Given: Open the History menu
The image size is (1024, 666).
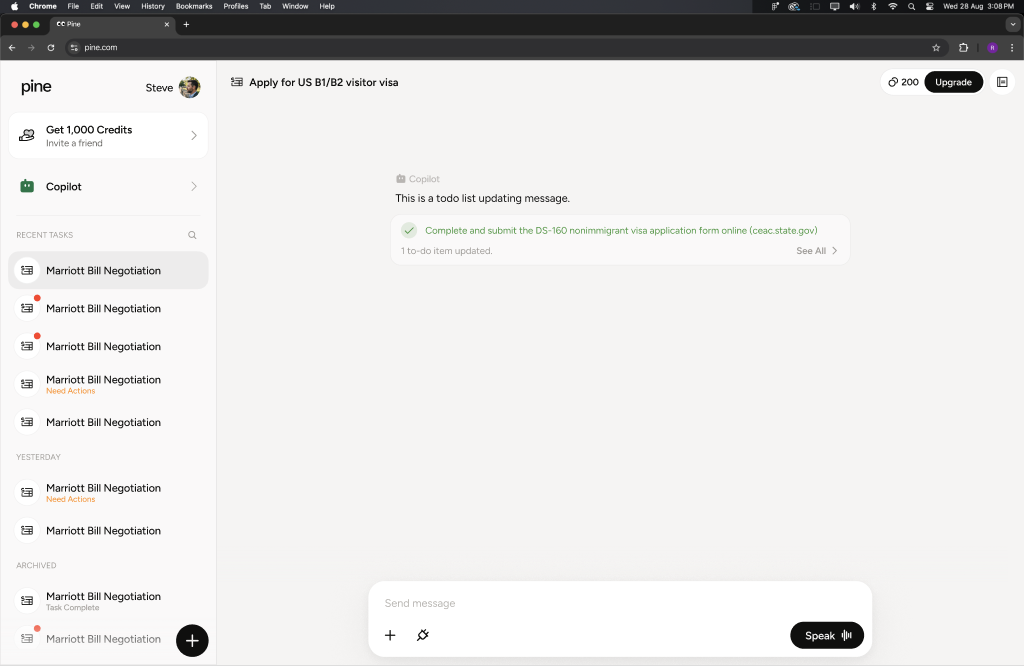Looking at the screenshot, I should pyautogui.click(x=153, y=6).
